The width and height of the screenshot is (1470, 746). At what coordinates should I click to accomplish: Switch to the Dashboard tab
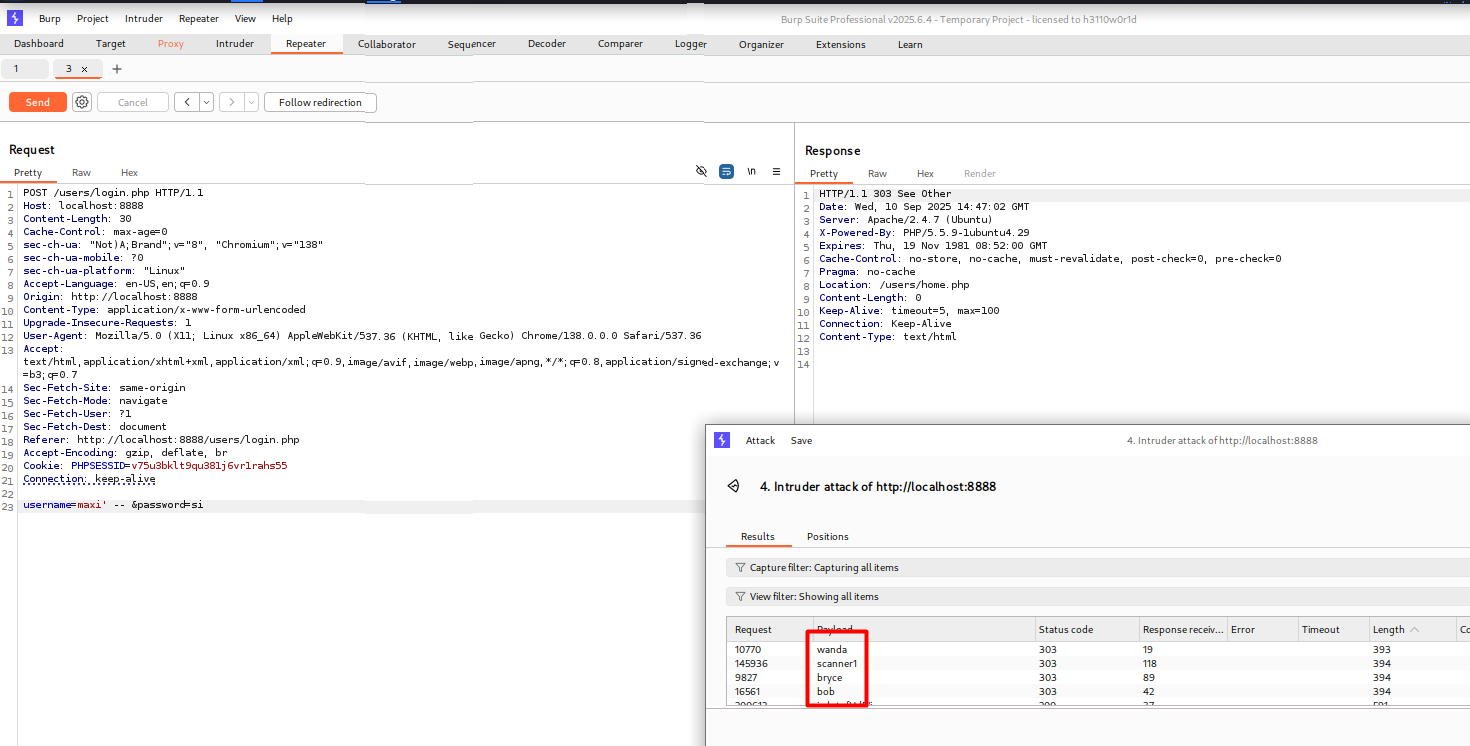tap(39, 44)
